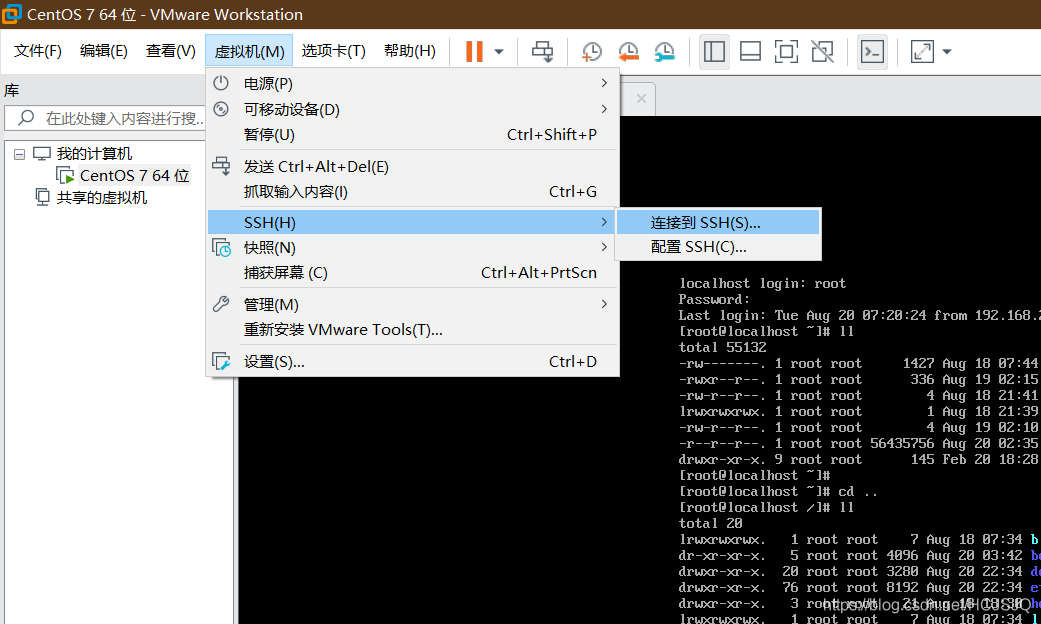Open the 管理(M) submenu
The image size is (1041, 624).
(412, 305)
